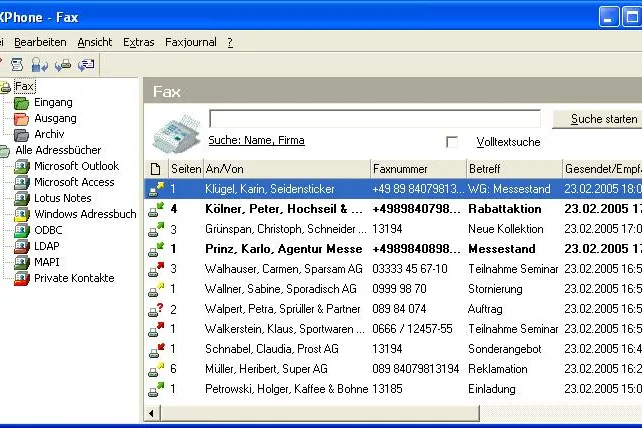Select the Private Kontakte tree label
The image size is (642, 428).
coord(74,278)
